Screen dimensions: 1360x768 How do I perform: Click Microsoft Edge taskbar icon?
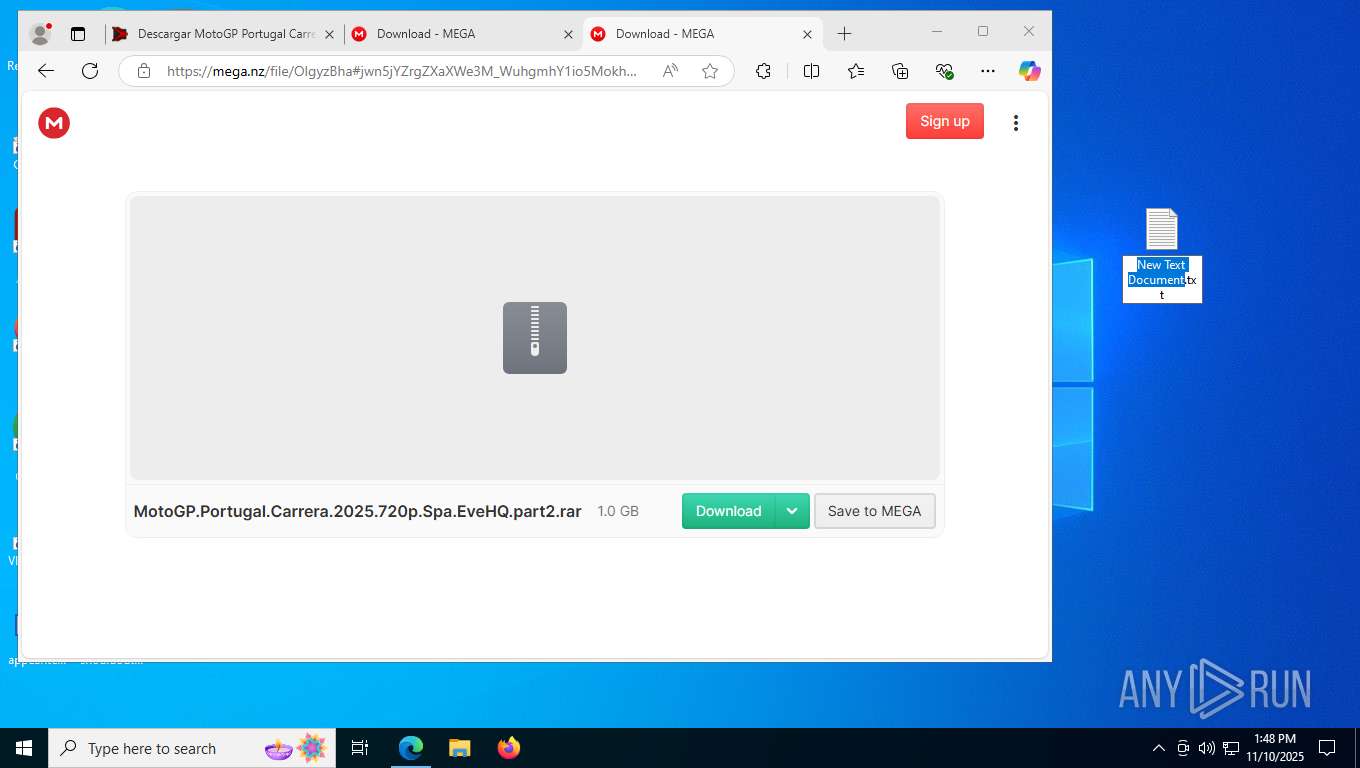[411, 748]
